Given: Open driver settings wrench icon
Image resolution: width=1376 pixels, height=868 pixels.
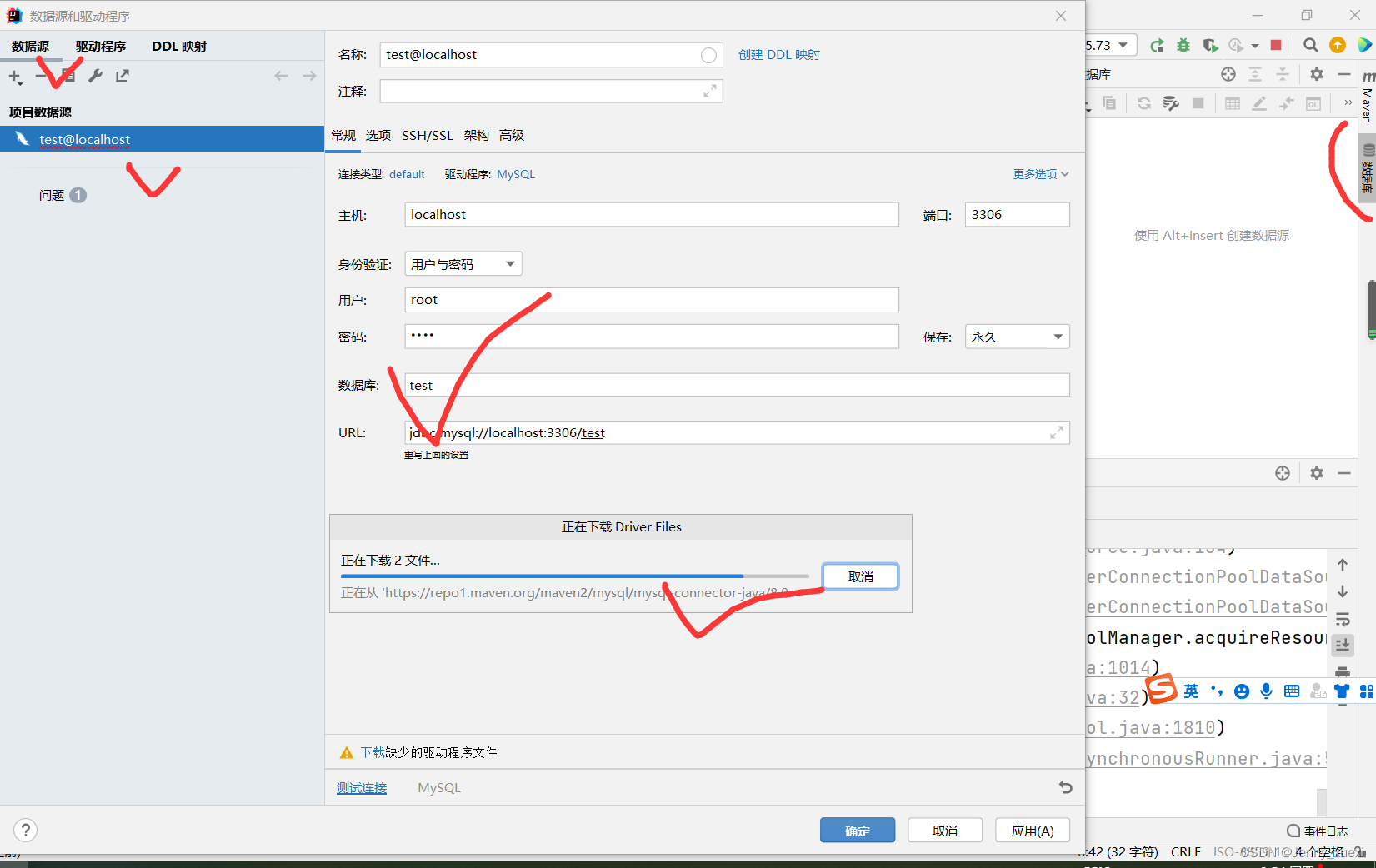Looking at the screenshot, I should click(96, 76).
